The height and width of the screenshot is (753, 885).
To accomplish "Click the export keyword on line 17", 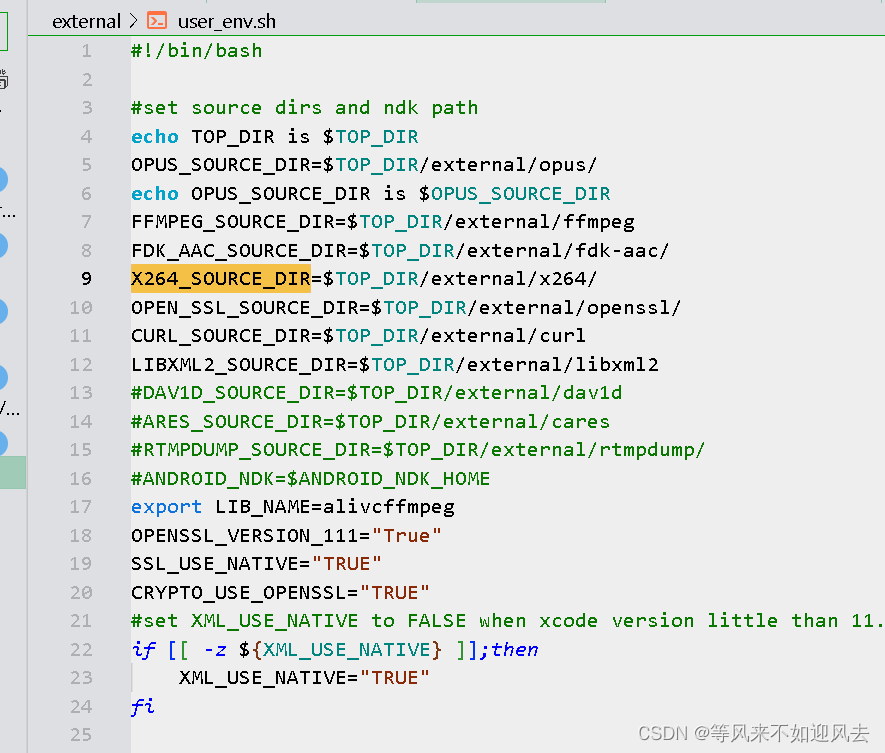I will pos(166,506).
